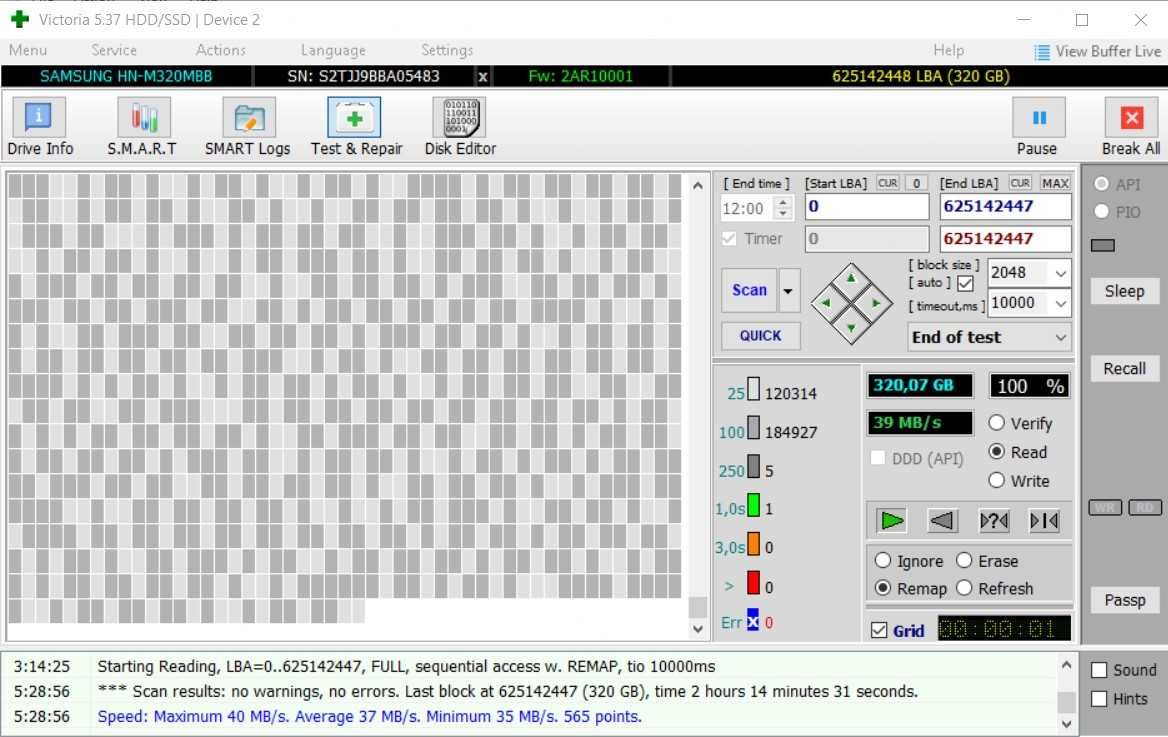Select the Erase radio option
Image resolution: width=1168 pixels, height=737 pixels.
click(x=964, y=560)
